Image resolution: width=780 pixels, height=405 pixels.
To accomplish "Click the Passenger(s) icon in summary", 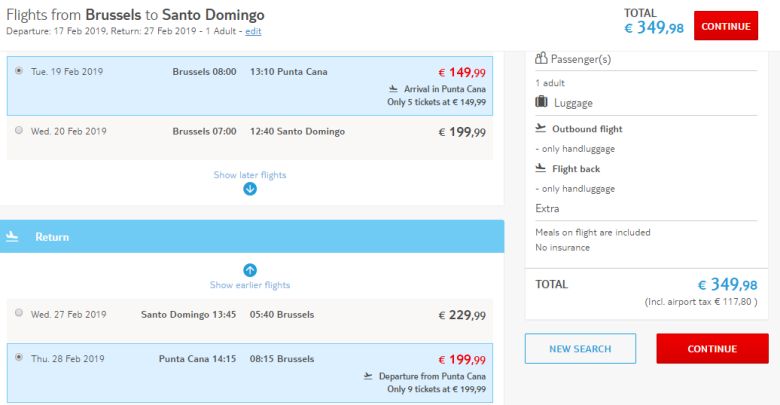I will [x=541, y=59].
